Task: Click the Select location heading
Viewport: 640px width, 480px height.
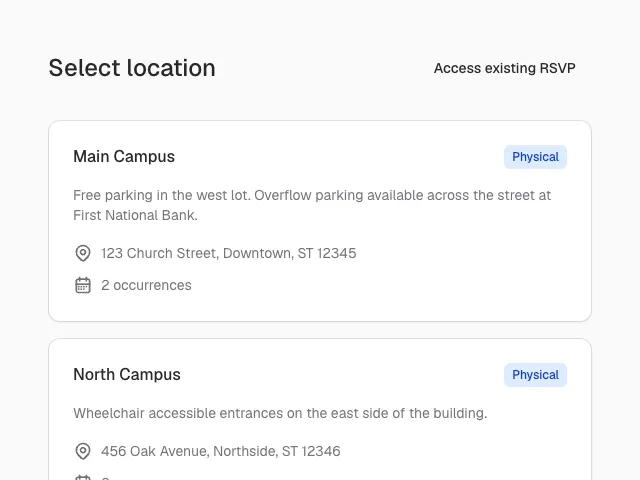Action: tap(132, 68)
